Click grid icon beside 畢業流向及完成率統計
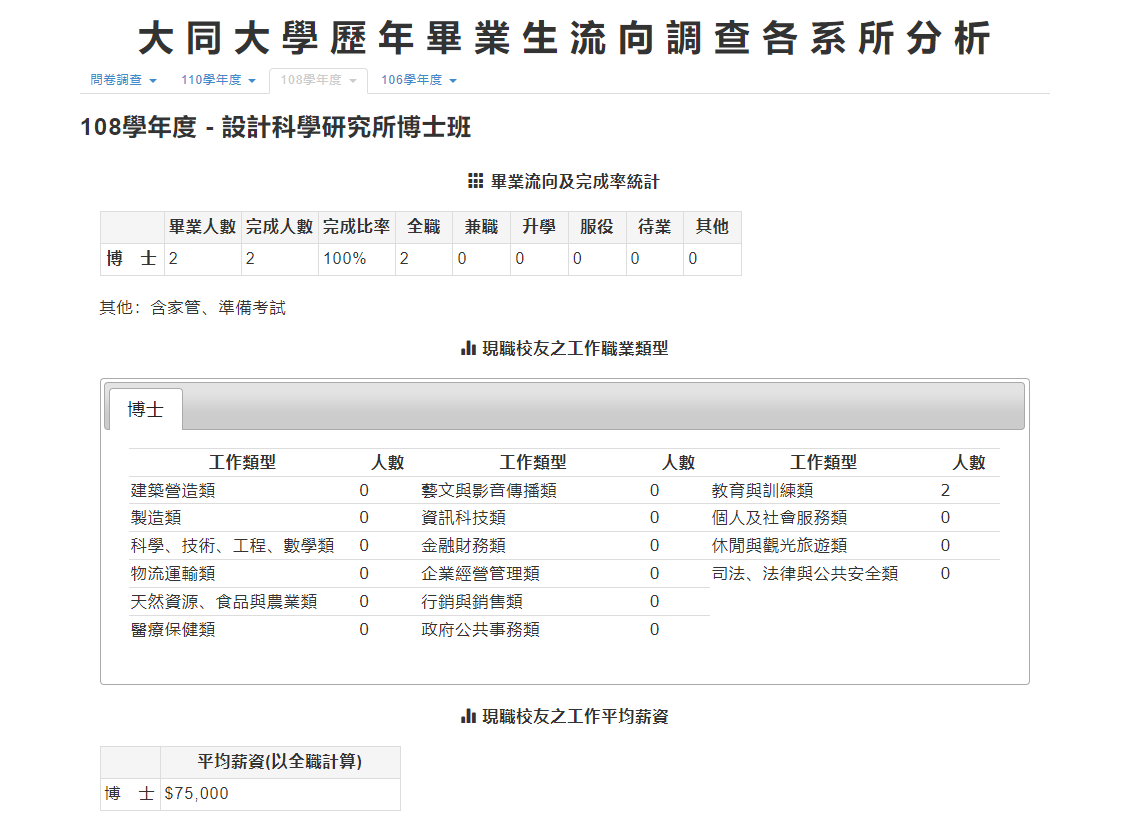The height and width of the screenshot is (836, 1140). [x=475, y=181]
